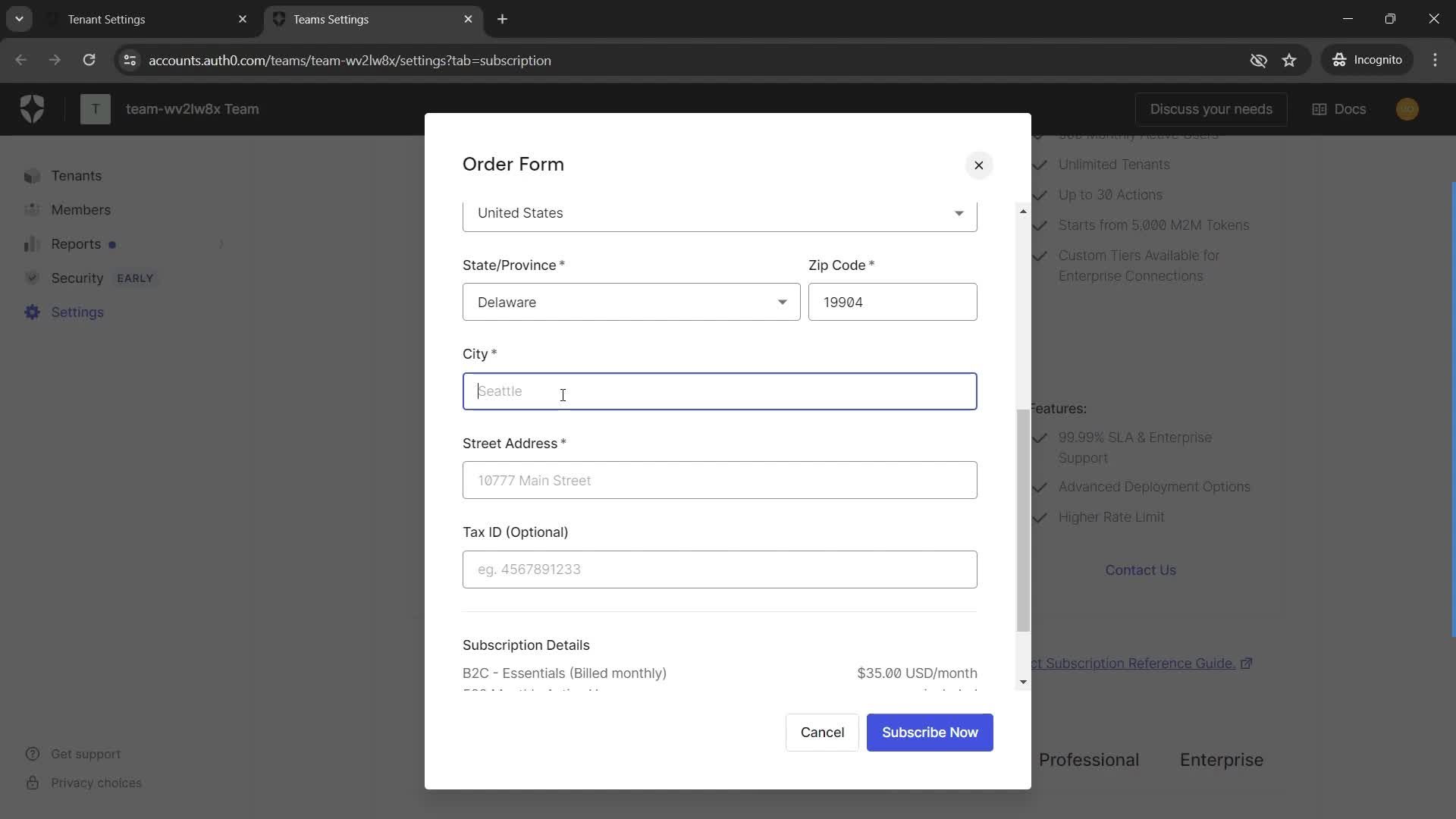Click Discuss your needs button
1456x819 pixels.
[1211, 109]
